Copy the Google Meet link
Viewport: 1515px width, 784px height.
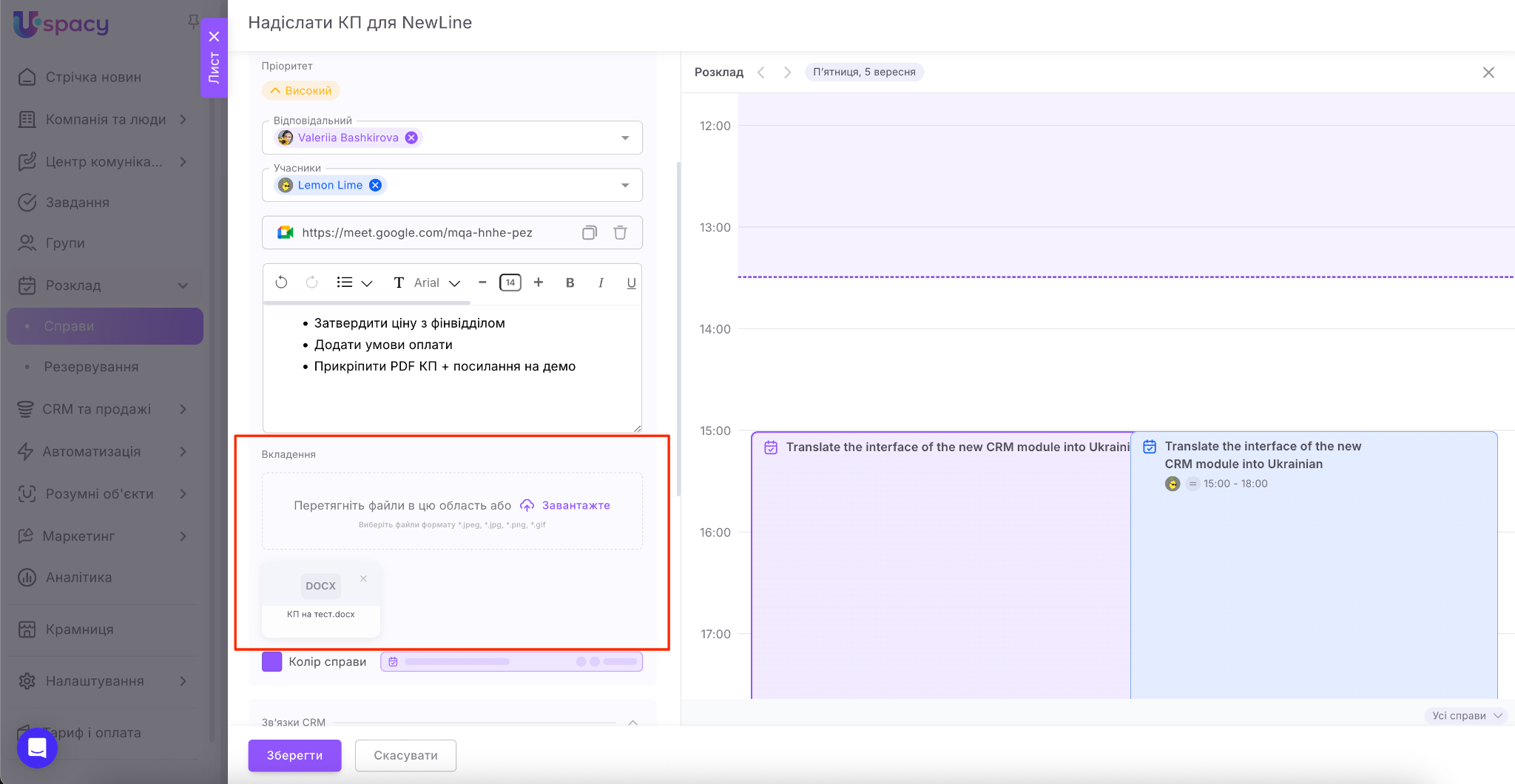click(x=589, y=233)
